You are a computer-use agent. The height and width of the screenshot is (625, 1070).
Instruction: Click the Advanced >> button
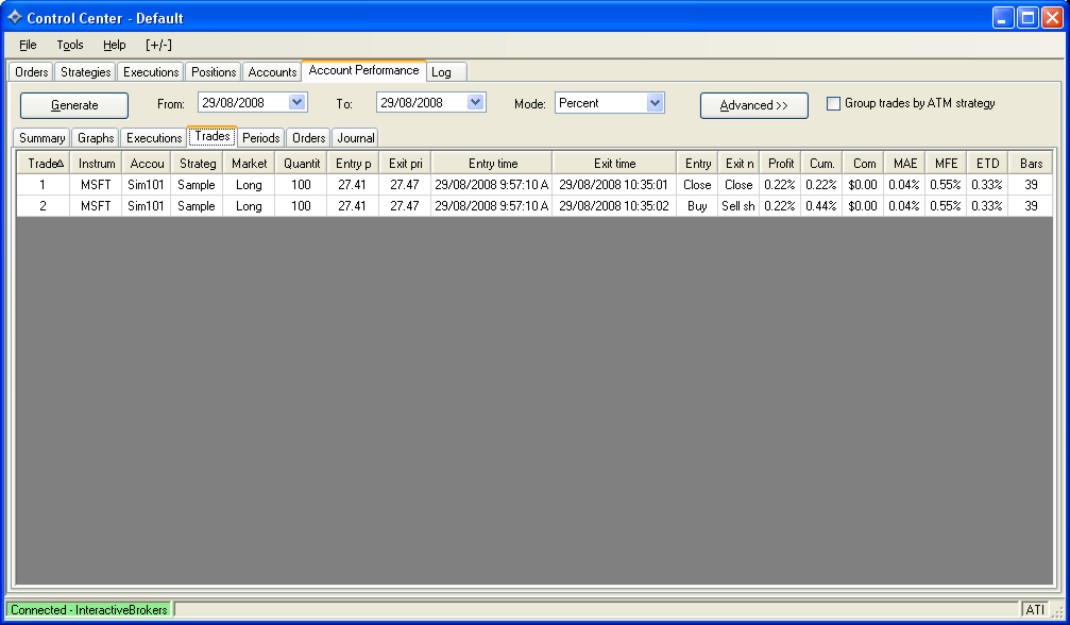point(754,105)
